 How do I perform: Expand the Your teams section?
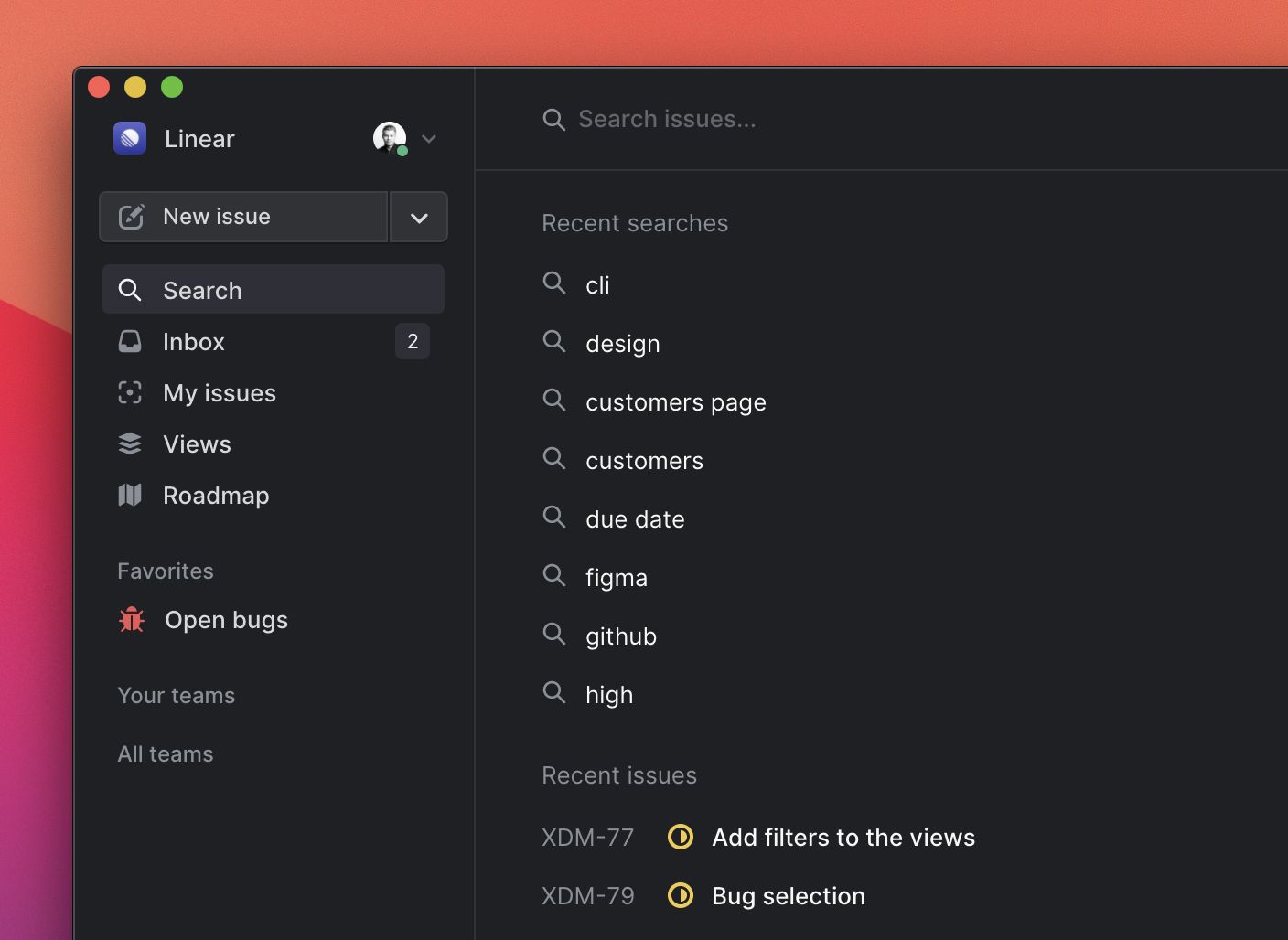[x=177, y=696]
